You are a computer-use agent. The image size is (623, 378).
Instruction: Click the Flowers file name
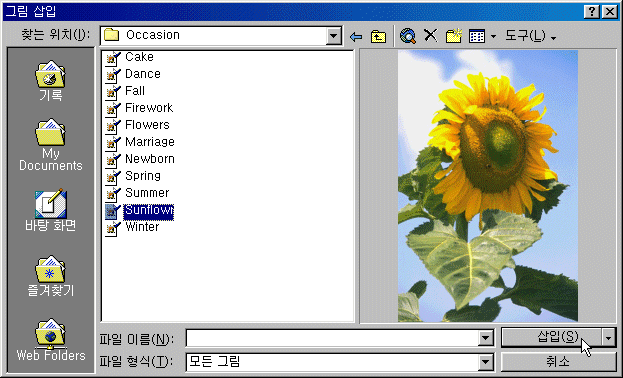(x=147, y=125)
